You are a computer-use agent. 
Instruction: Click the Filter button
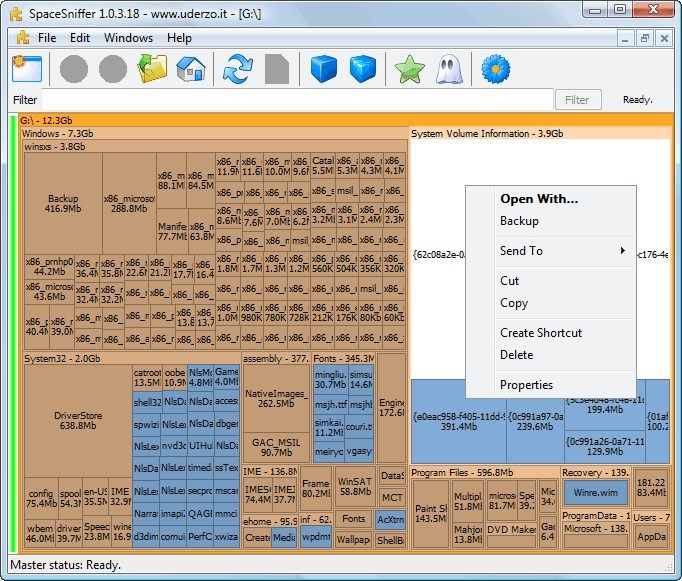pyautogui.click(x=578, y=100)
